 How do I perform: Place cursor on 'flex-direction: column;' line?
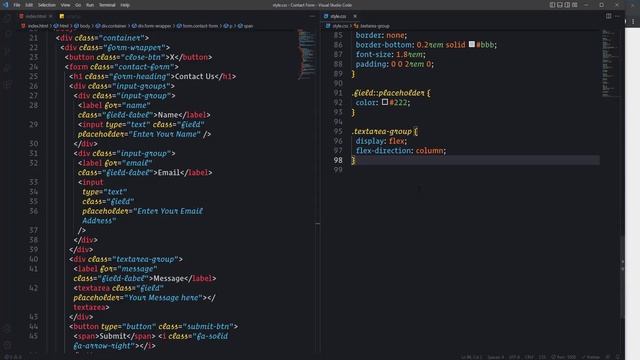pyautogui.click(x=400, y=151)
